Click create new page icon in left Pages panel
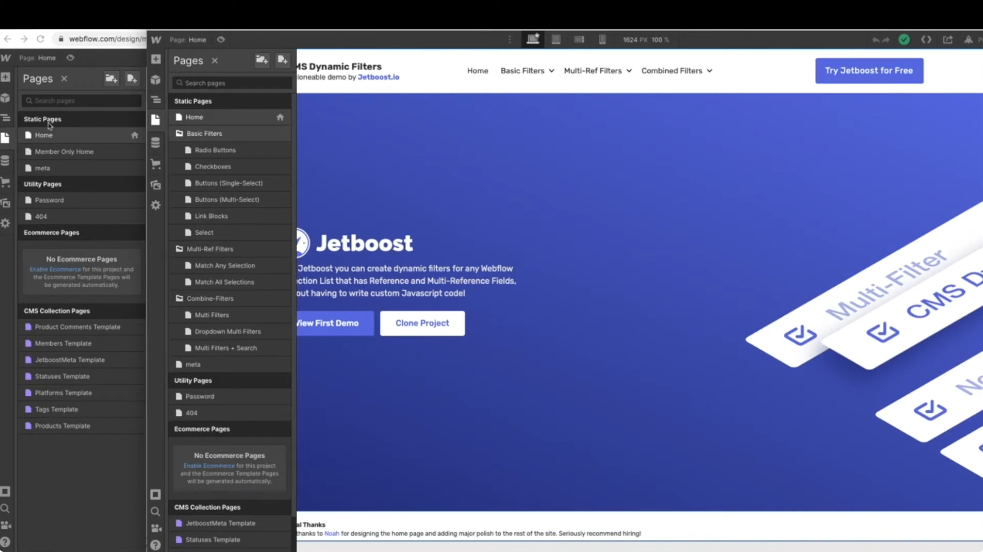The image size is (983, 552). click(x=132, y=78)
